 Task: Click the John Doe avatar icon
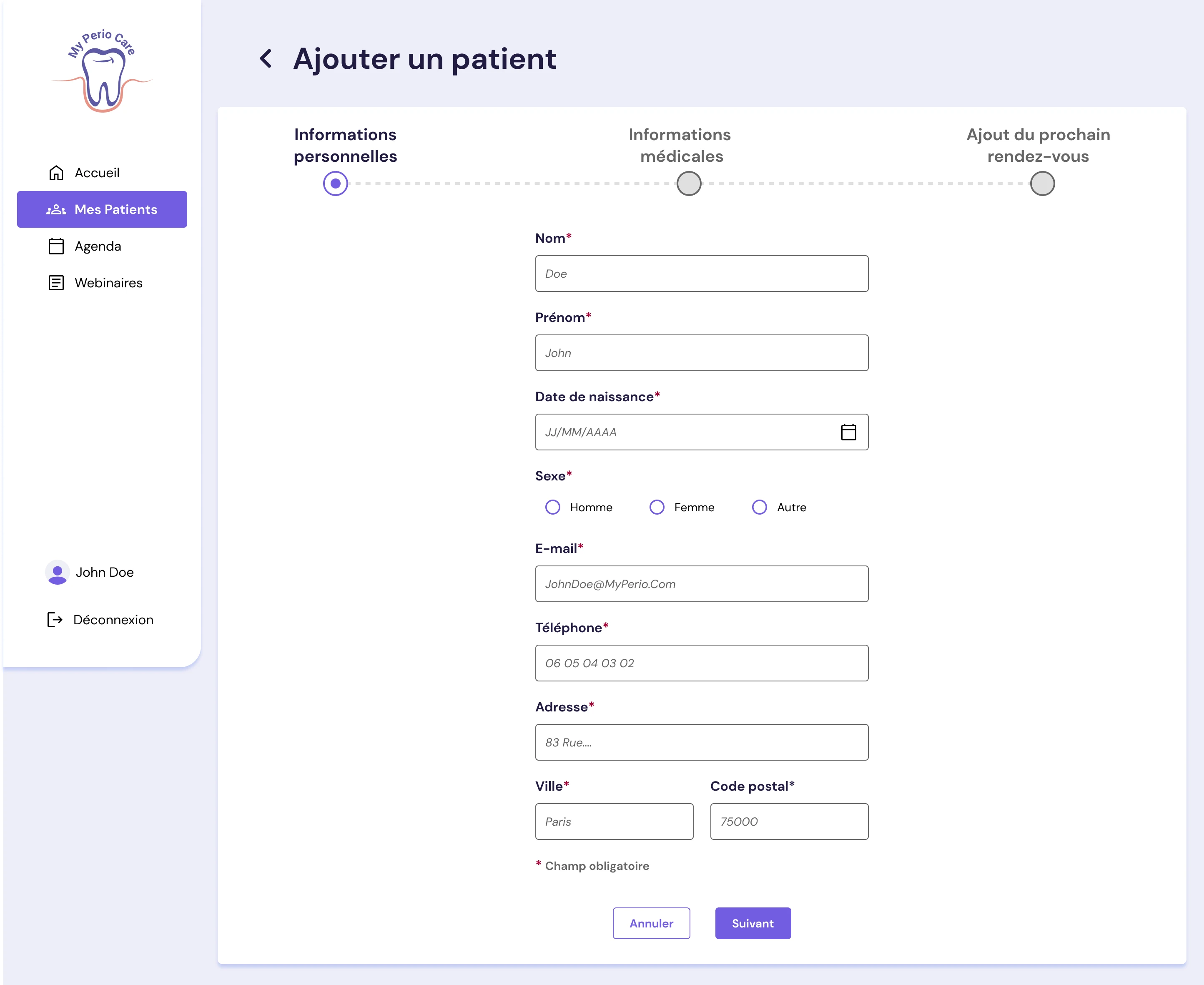pos(57,572)
